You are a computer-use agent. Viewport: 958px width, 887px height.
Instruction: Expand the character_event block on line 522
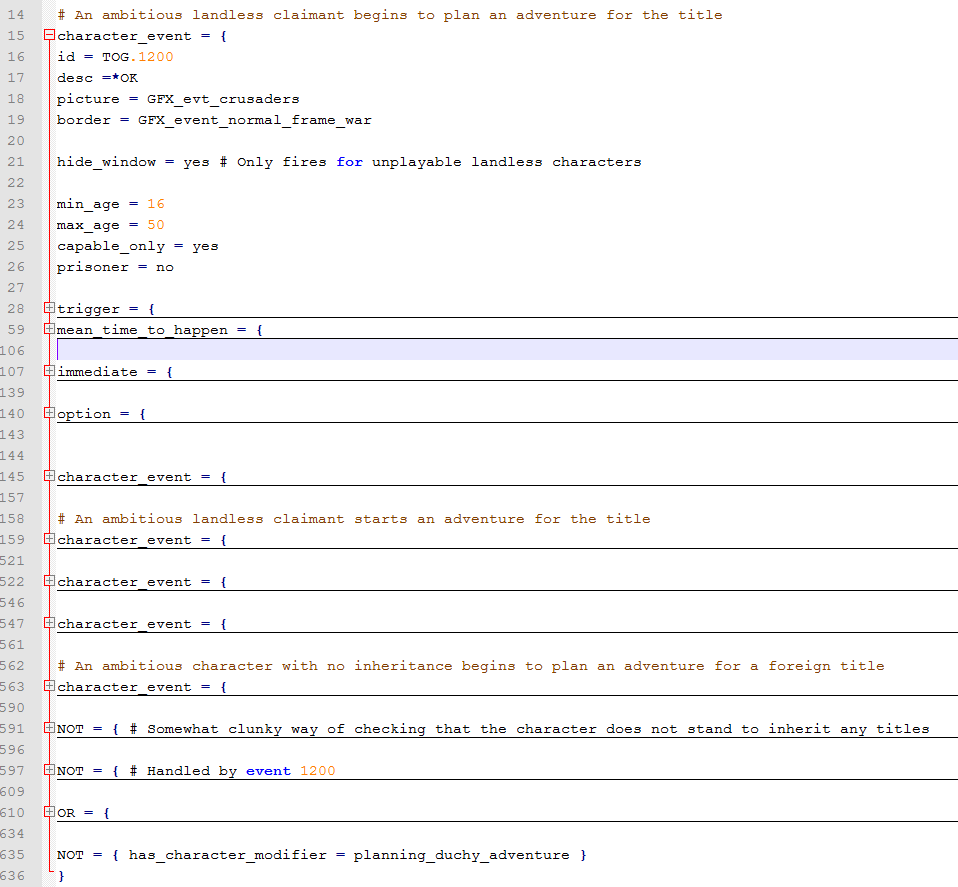pyautogui.click(x=49, y=582)
